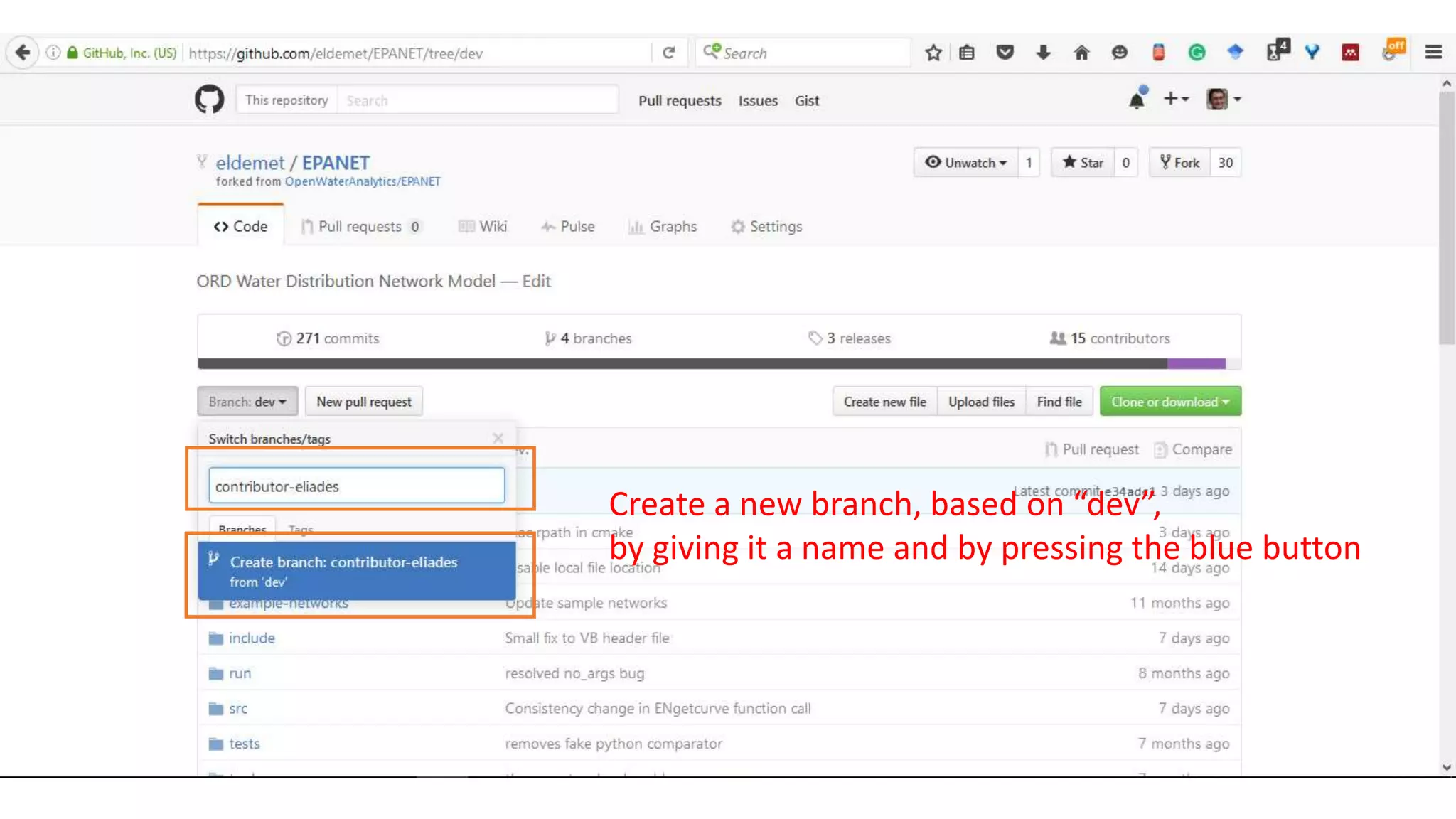
Task: Click the browser URL address bar
Action: point(418,53)
